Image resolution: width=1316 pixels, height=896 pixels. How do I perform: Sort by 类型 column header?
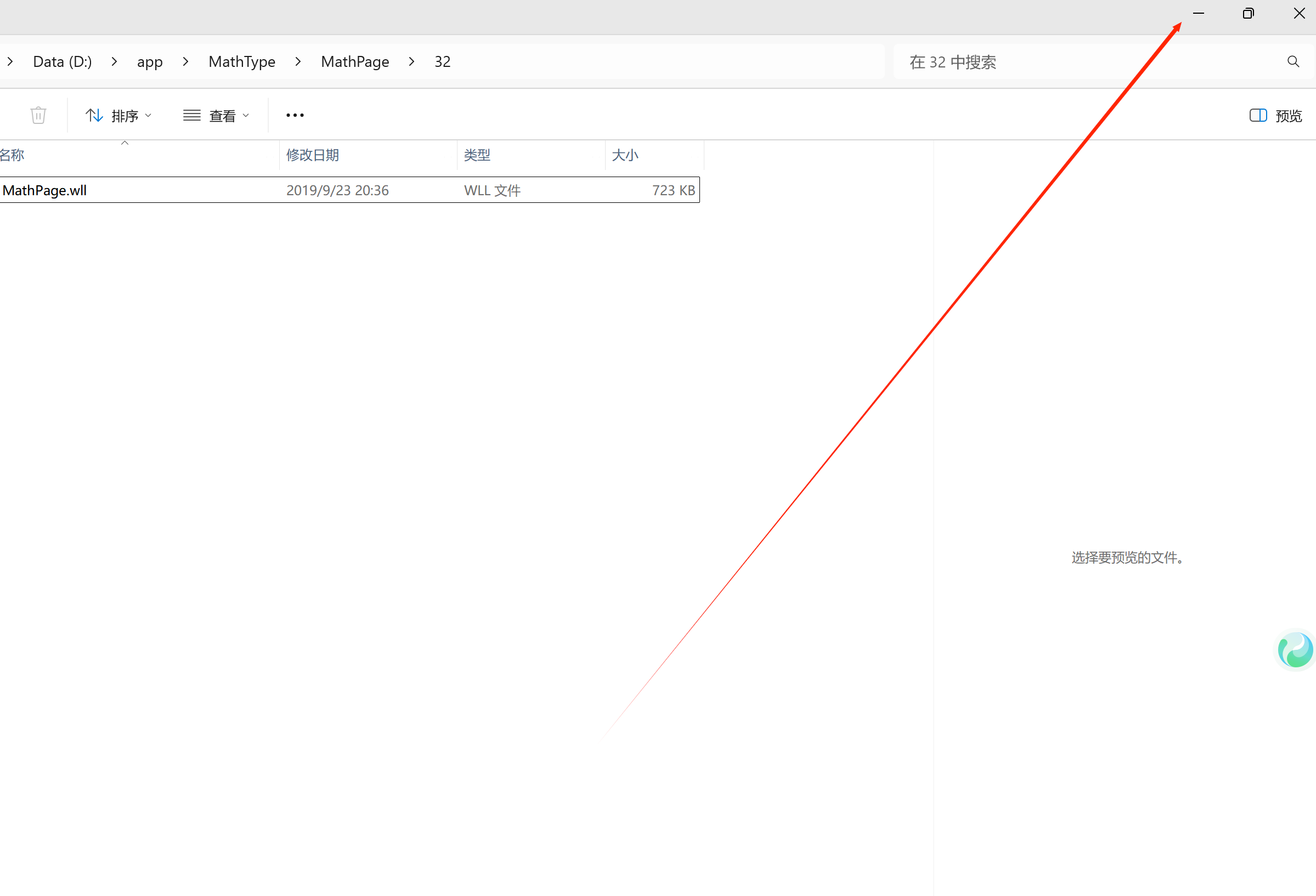click(x=477, y=155)
